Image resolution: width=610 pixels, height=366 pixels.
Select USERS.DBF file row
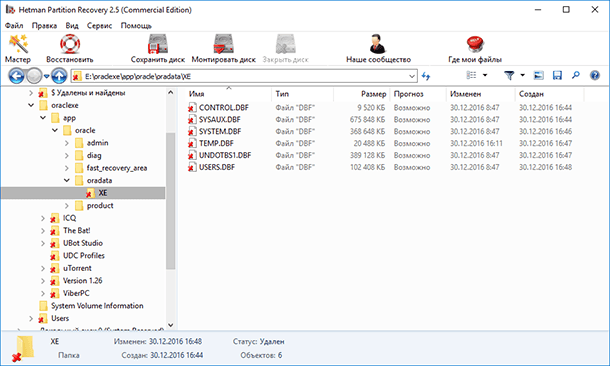[x=381, y=167]
